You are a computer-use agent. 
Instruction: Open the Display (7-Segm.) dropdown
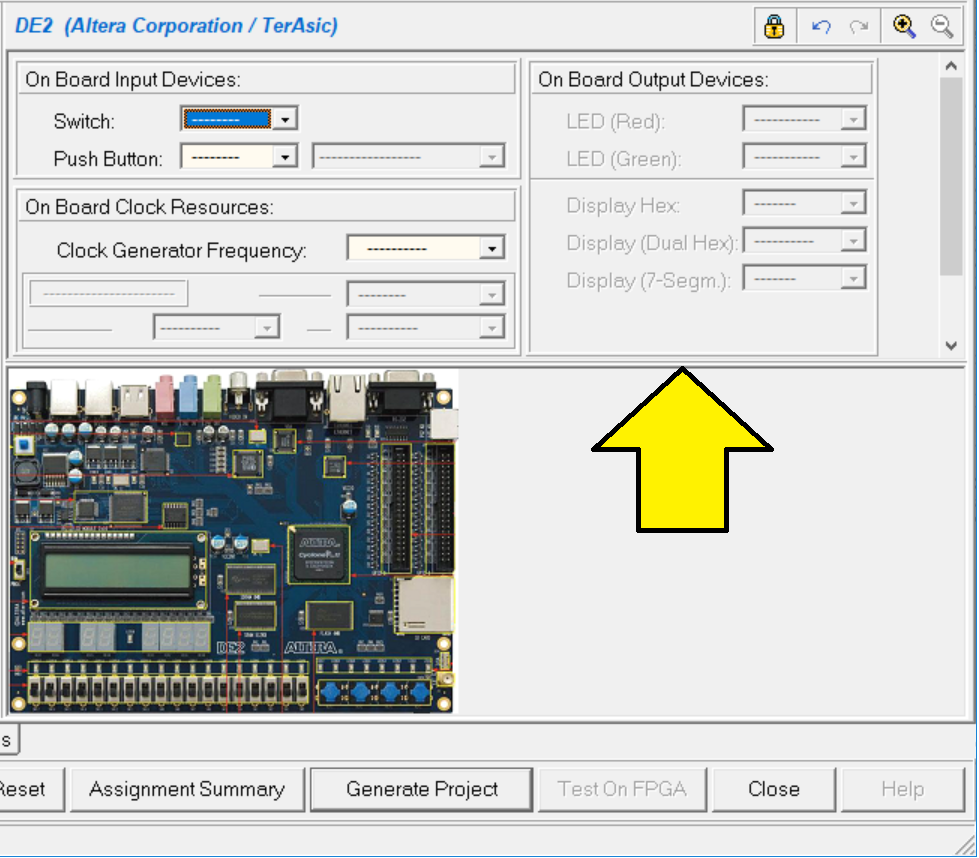click(x=804, y=278)
